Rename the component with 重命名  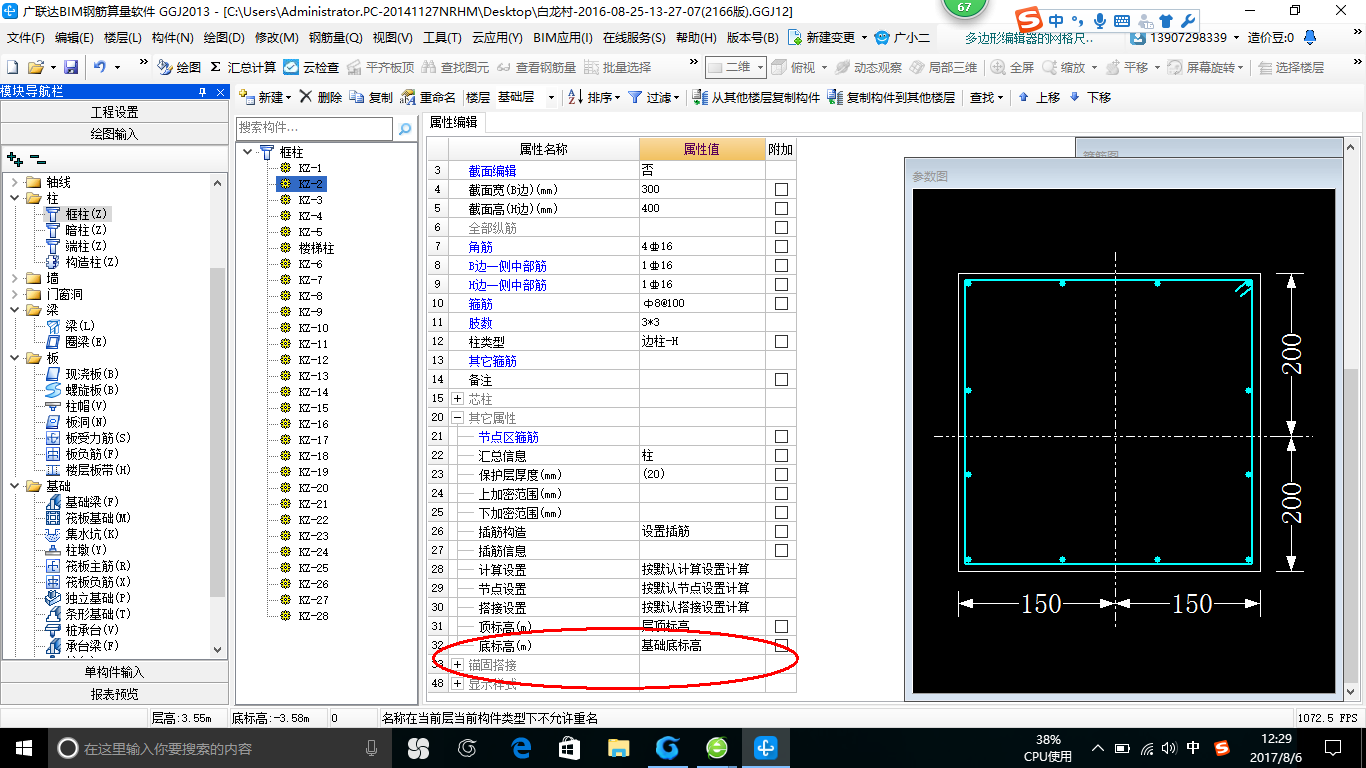click(428, 97)
